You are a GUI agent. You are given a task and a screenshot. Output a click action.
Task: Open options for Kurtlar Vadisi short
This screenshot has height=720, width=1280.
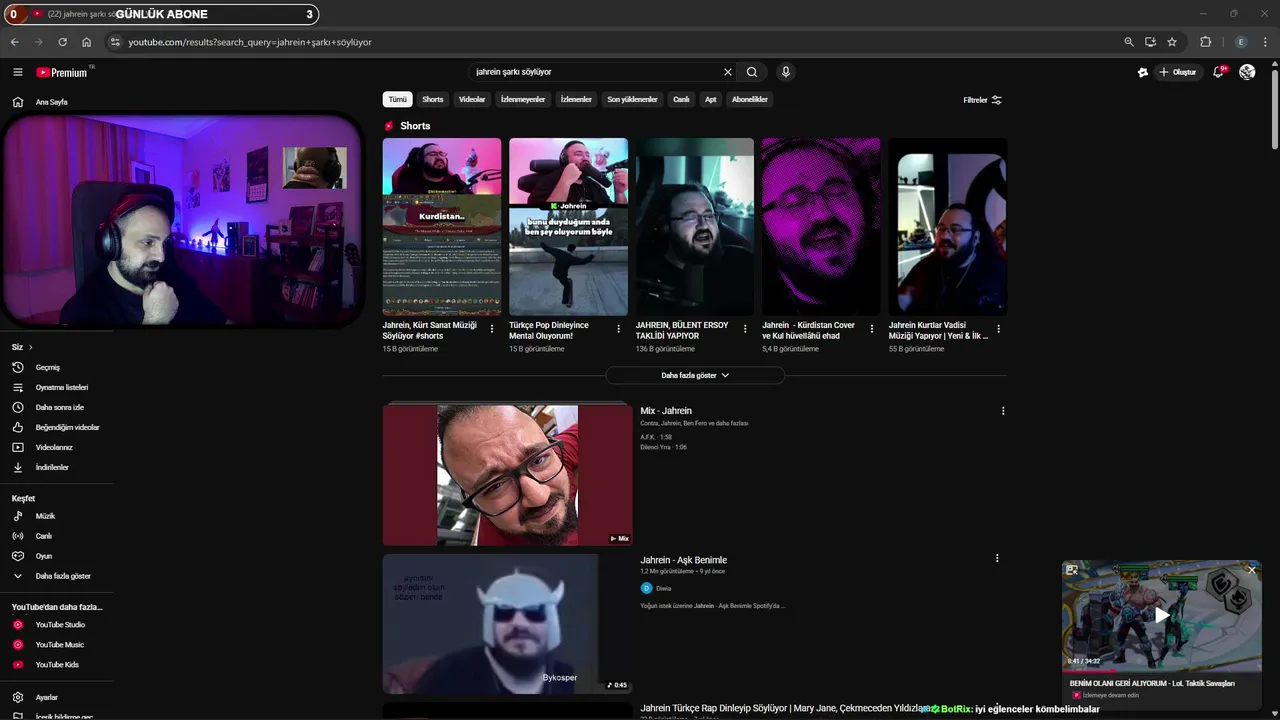(x=998, y=329)
